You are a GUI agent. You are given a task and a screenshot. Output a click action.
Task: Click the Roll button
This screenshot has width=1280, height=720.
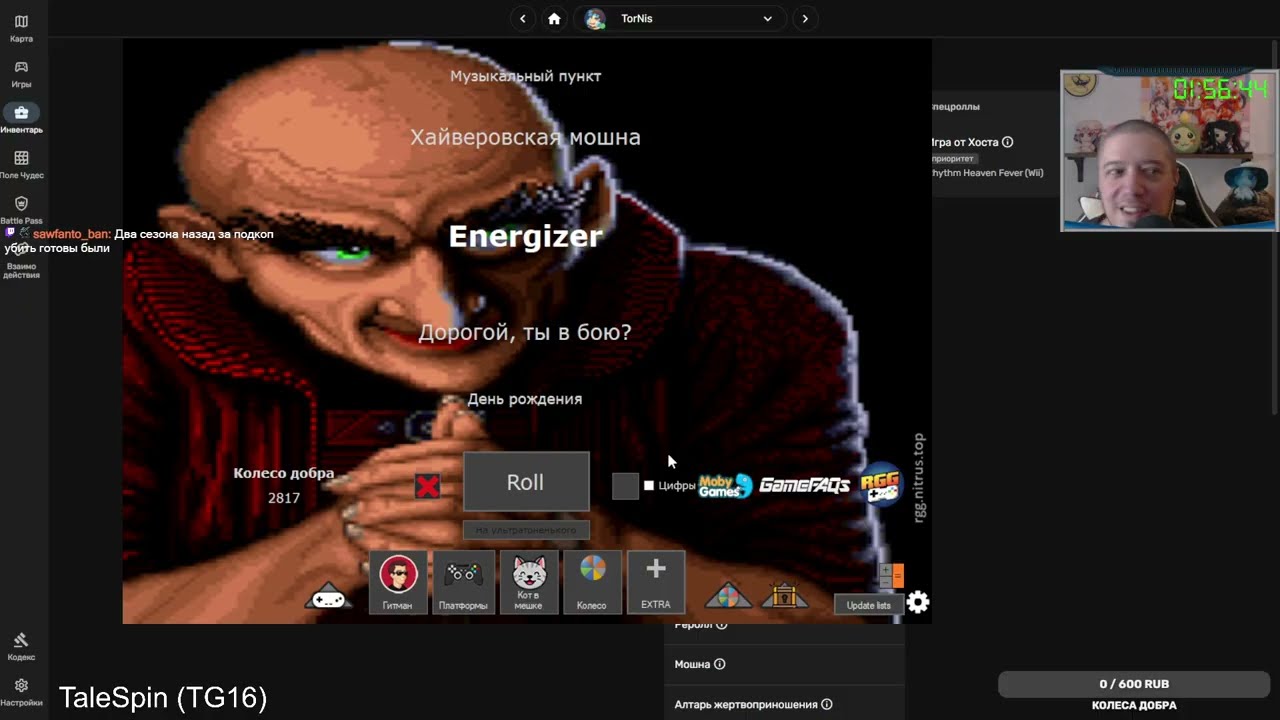click(526, 482)
